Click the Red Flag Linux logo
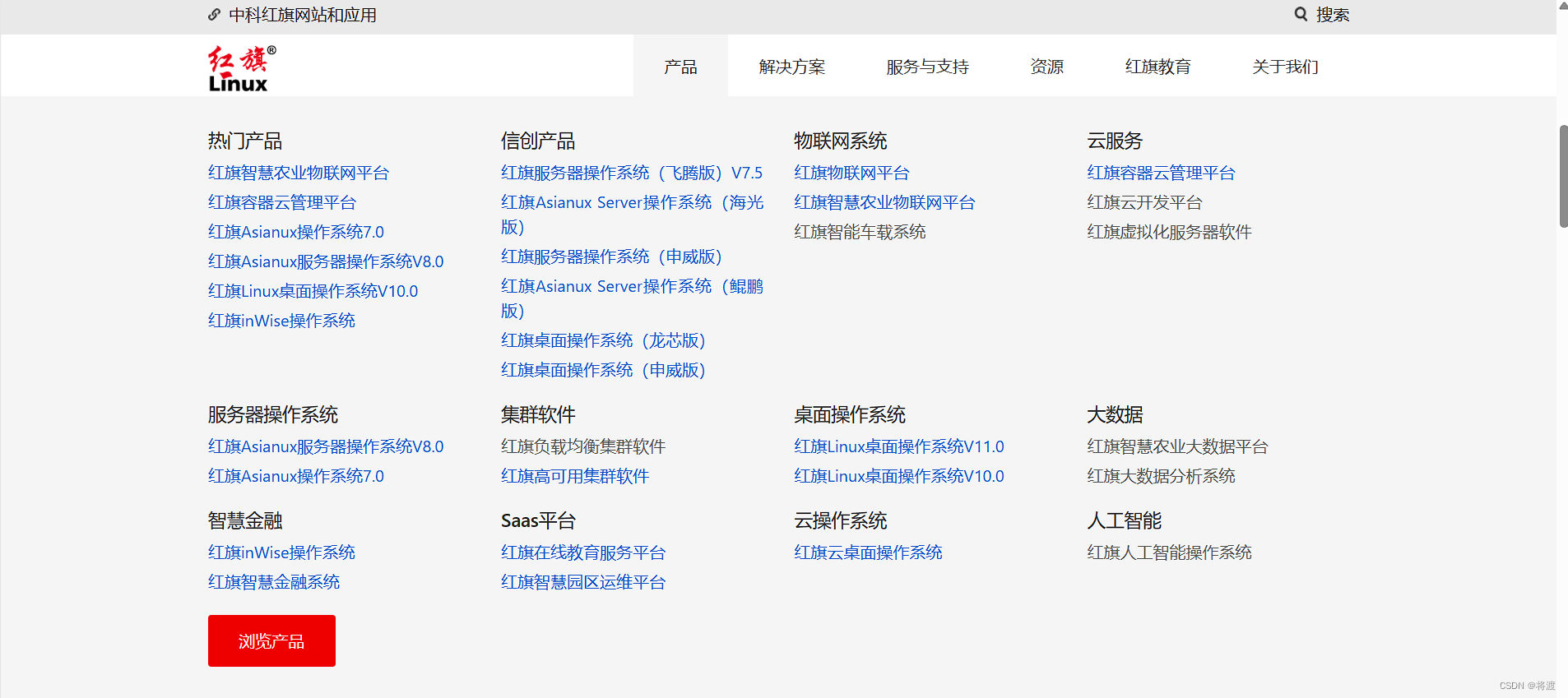 [242, 68]
